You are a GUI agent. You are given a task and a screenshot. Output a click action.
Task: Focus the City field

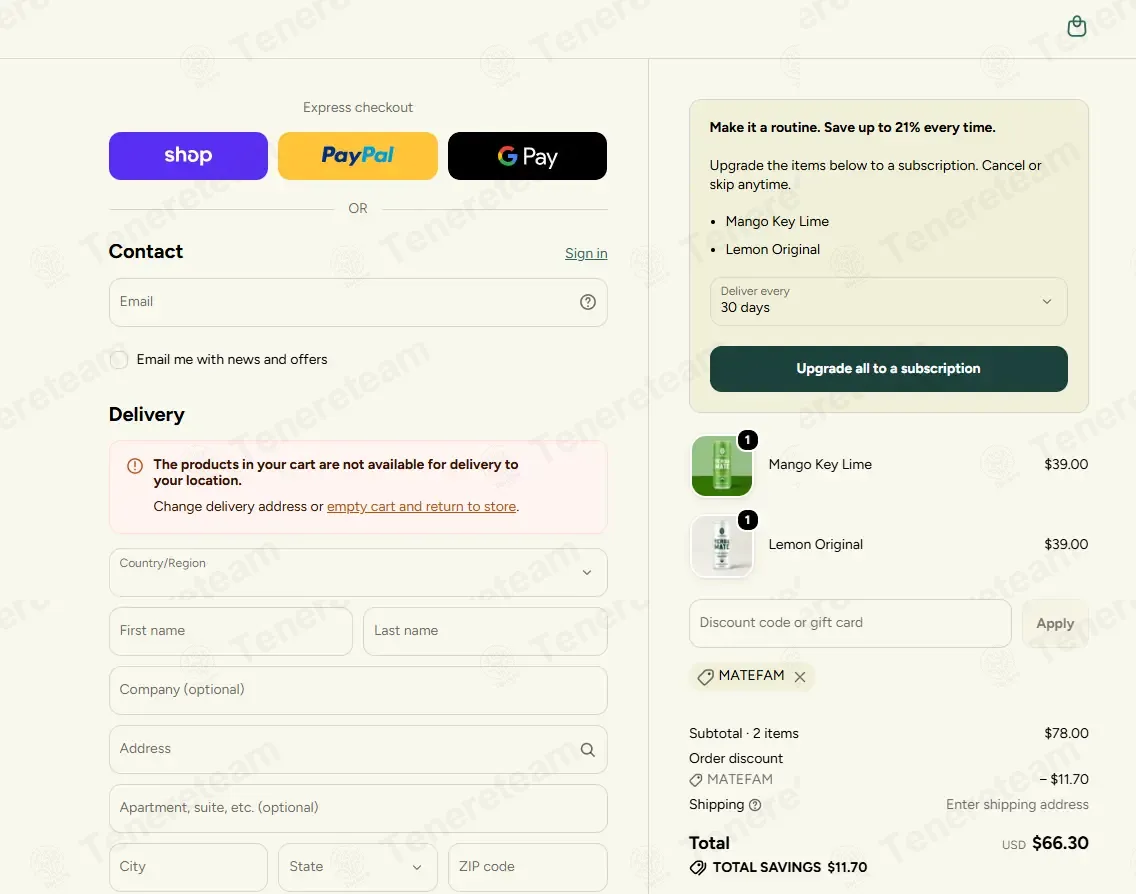(x=188, y=867)
